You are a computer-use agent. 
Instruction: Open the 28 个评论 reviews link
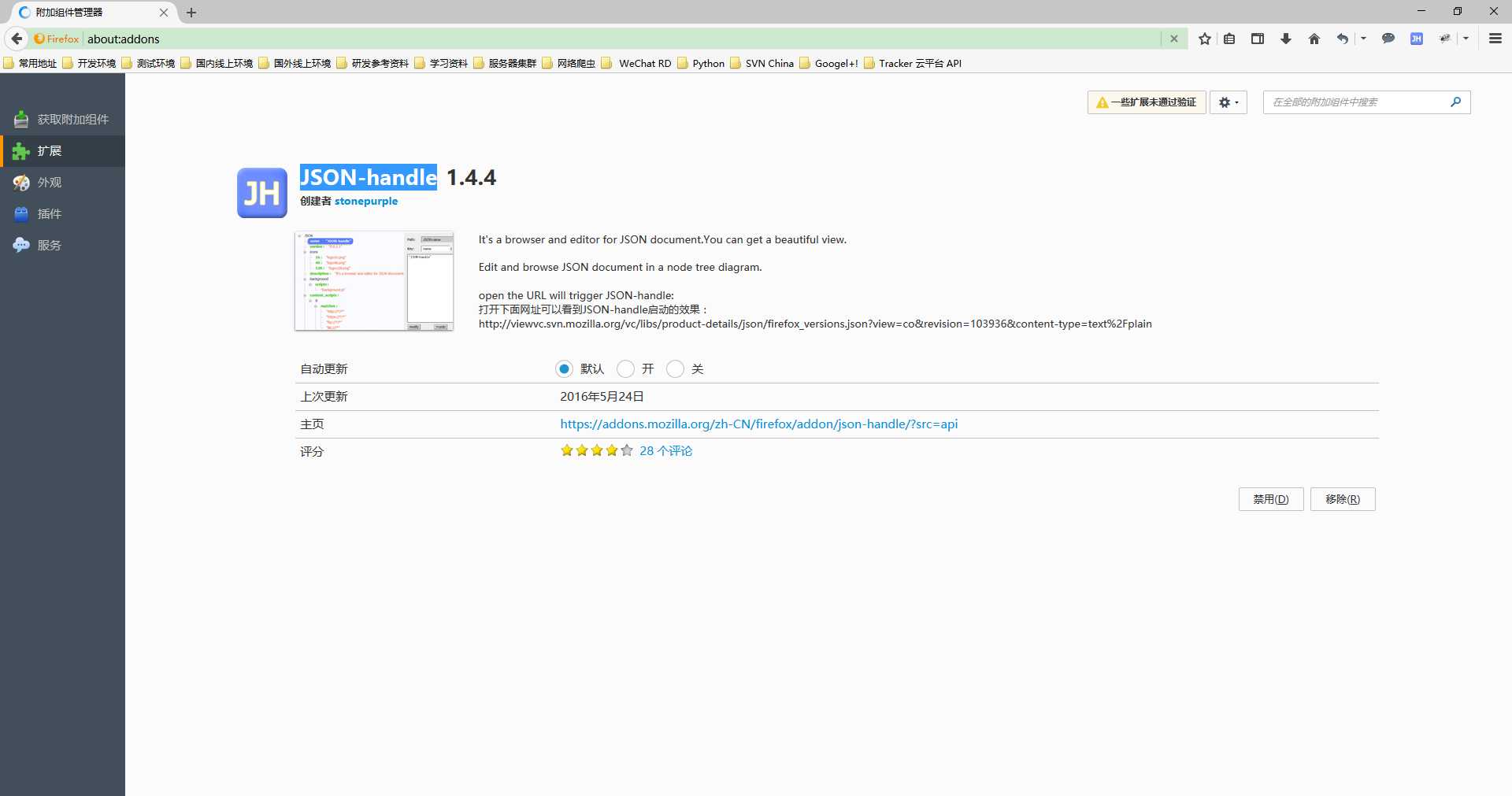665,451
